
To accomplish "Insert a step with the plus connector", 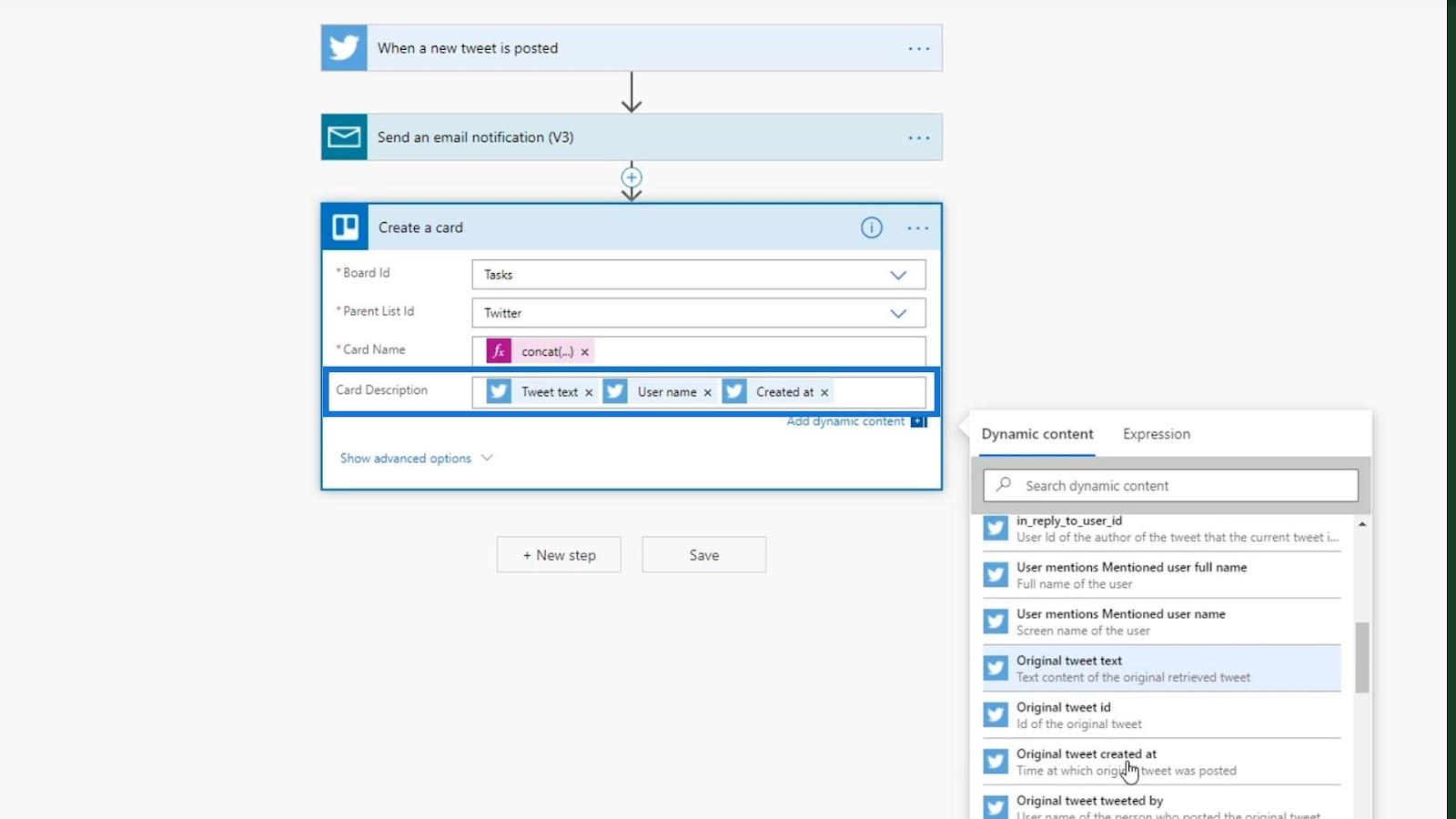I will coord(632,177).
